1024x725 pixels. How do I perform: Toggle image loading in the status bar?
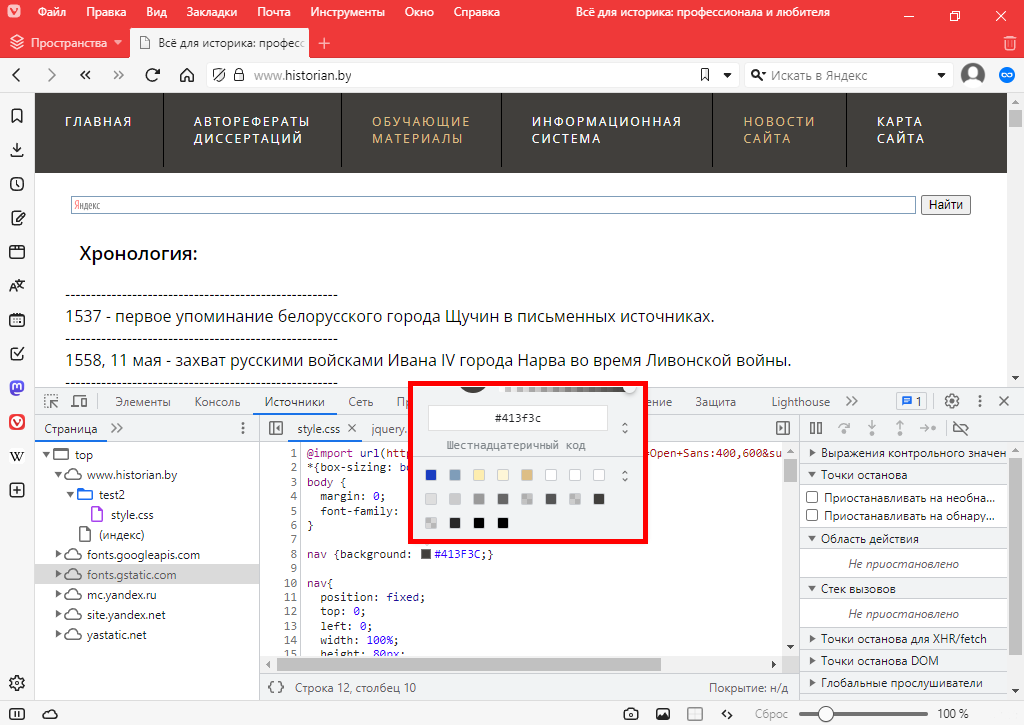coord(662,714)
